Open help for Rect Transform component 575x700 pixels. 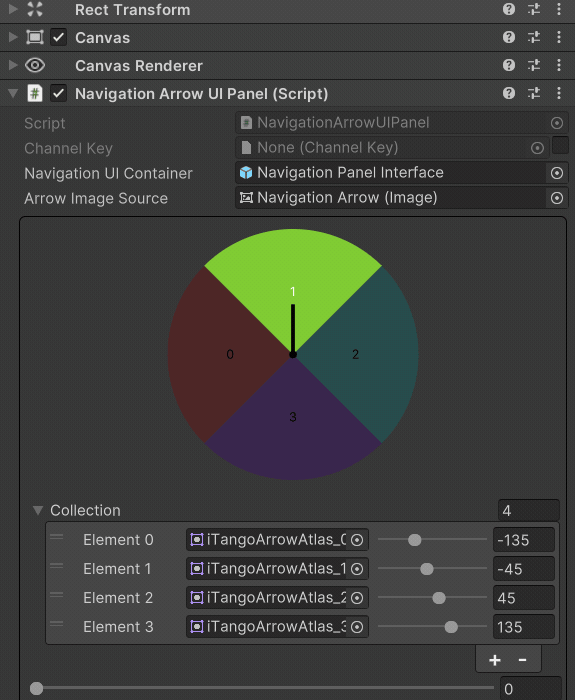click(508, 9)
